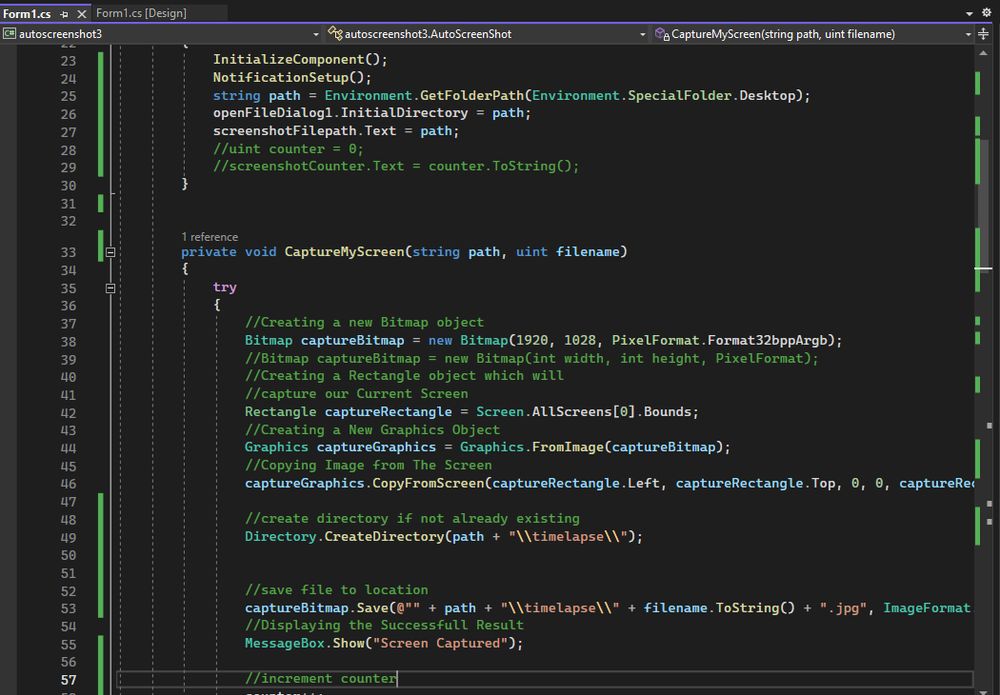Place cursor on InitializeComponent call

coord(300,59)
